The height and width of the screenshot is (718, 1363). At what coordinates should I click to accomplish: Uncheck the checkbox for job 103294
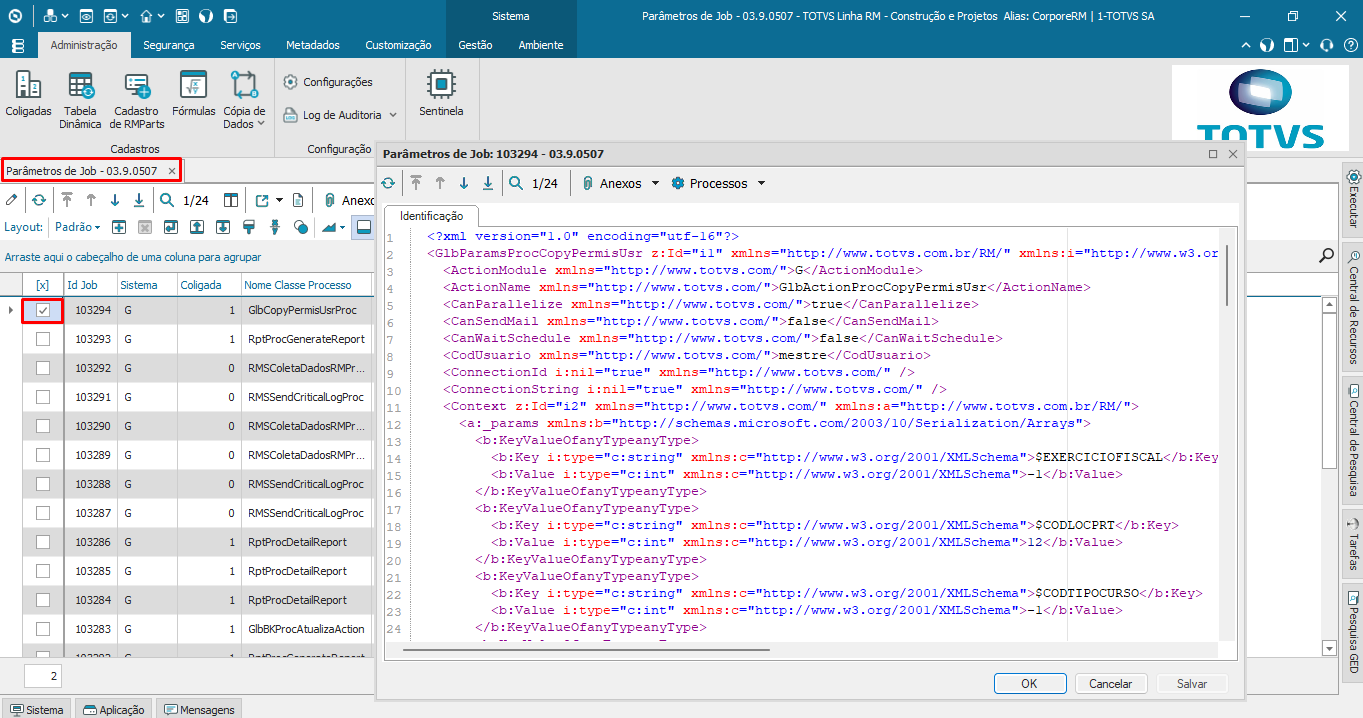pos(43,310)
